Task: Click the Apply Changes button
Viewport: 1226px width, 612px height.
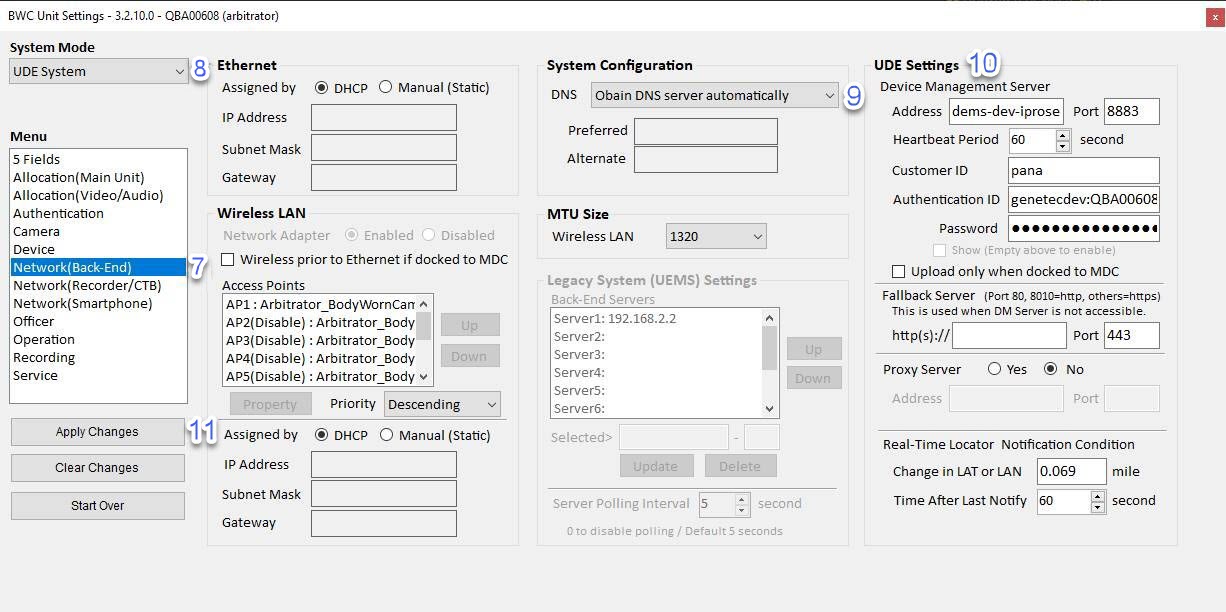Action: [x=97, y=432]
